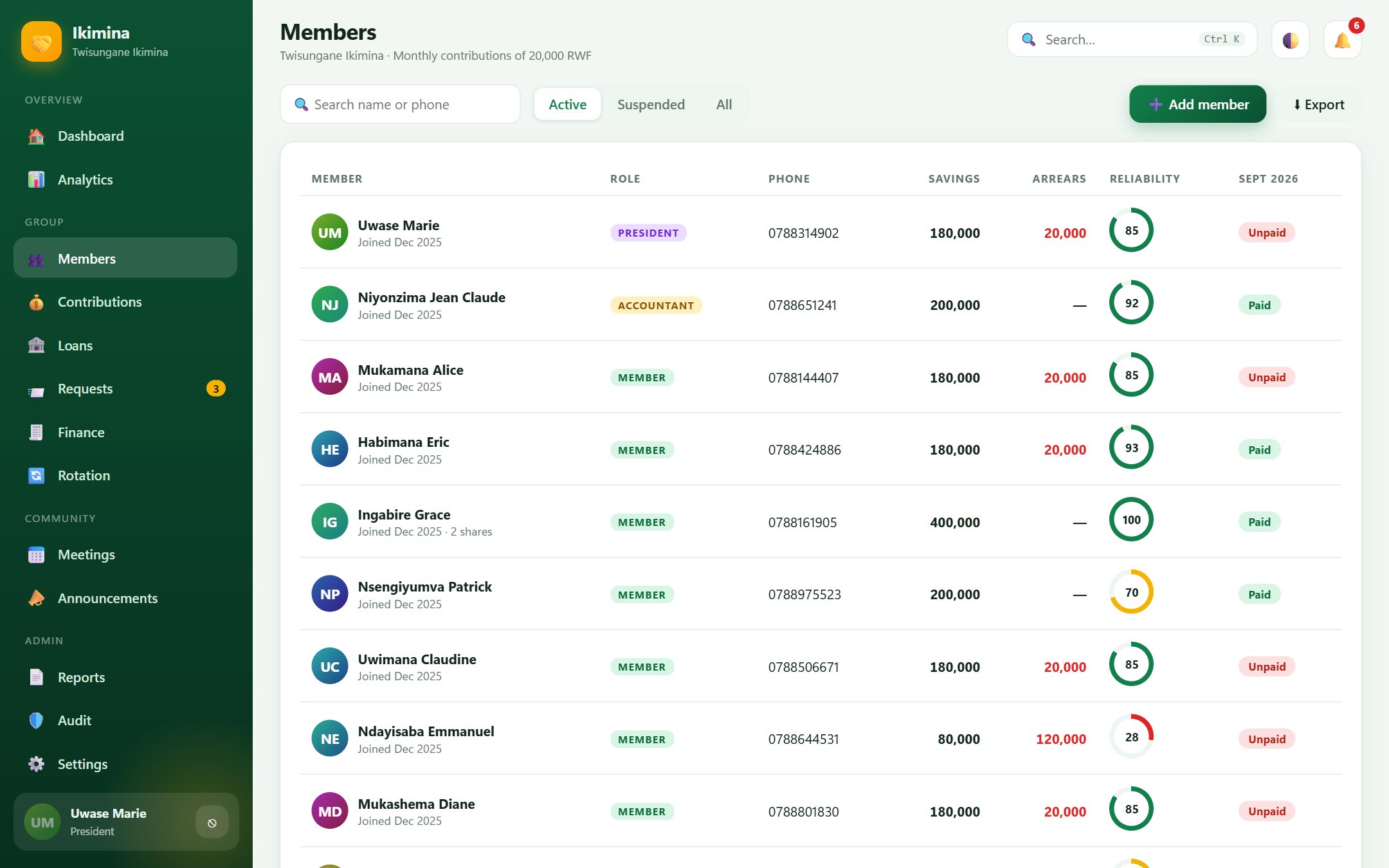Click the RELIABILITY column header
Image resolution: width=1389 pixels, height=868 pixels.
tap(1145, 179)
